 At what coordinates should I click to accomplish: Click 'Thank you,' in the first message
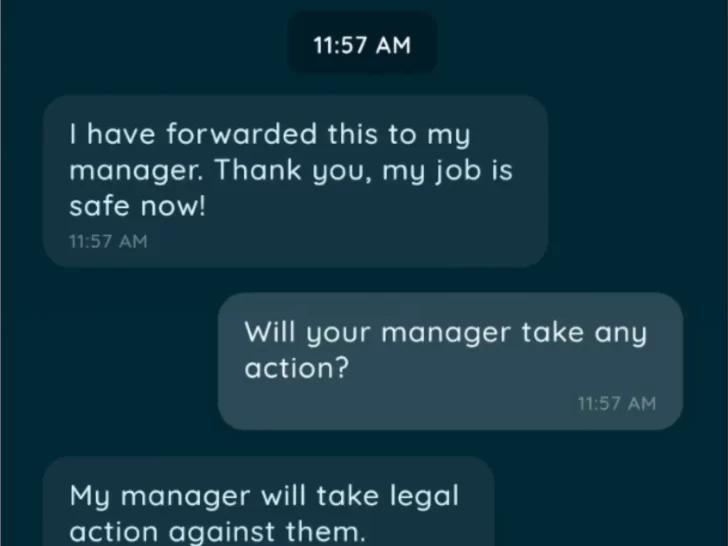(293, 170)
